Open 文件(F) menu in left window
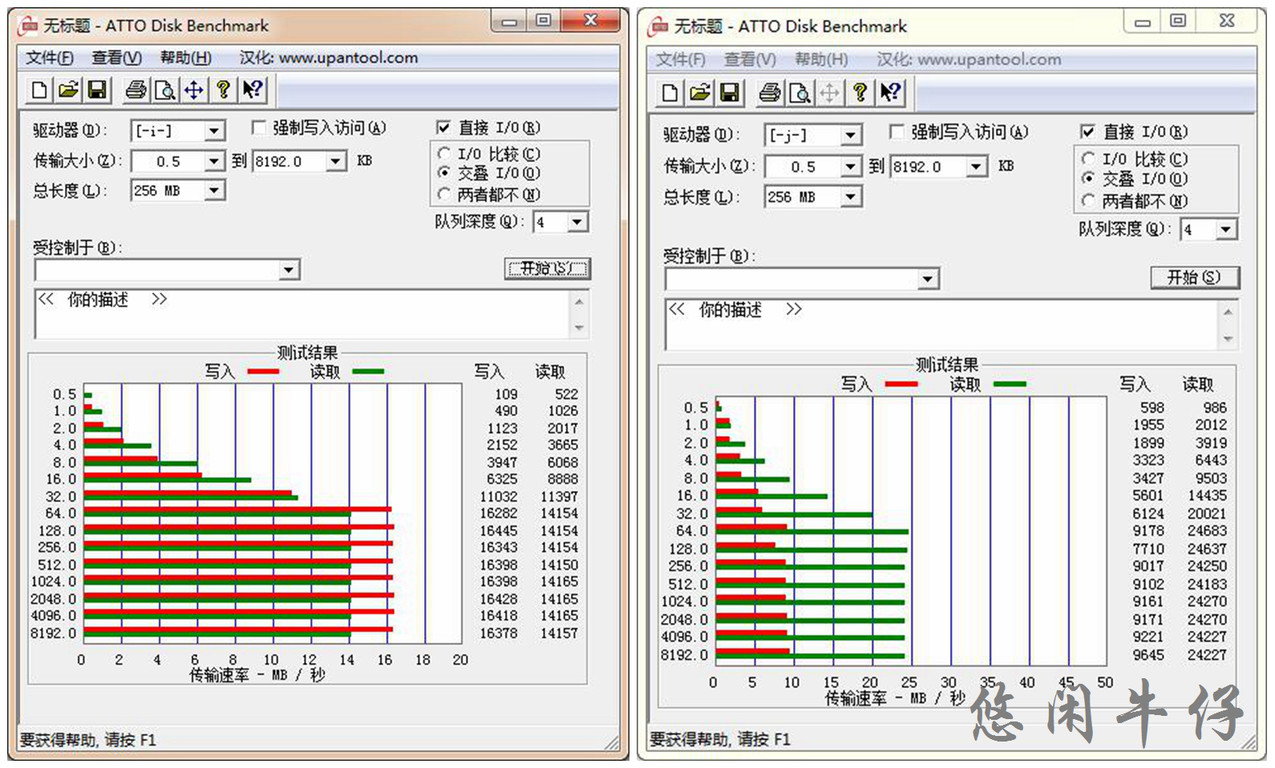The width and height of the screenshot is (1275, 768). pyautogui.click(x=50, y=58)
